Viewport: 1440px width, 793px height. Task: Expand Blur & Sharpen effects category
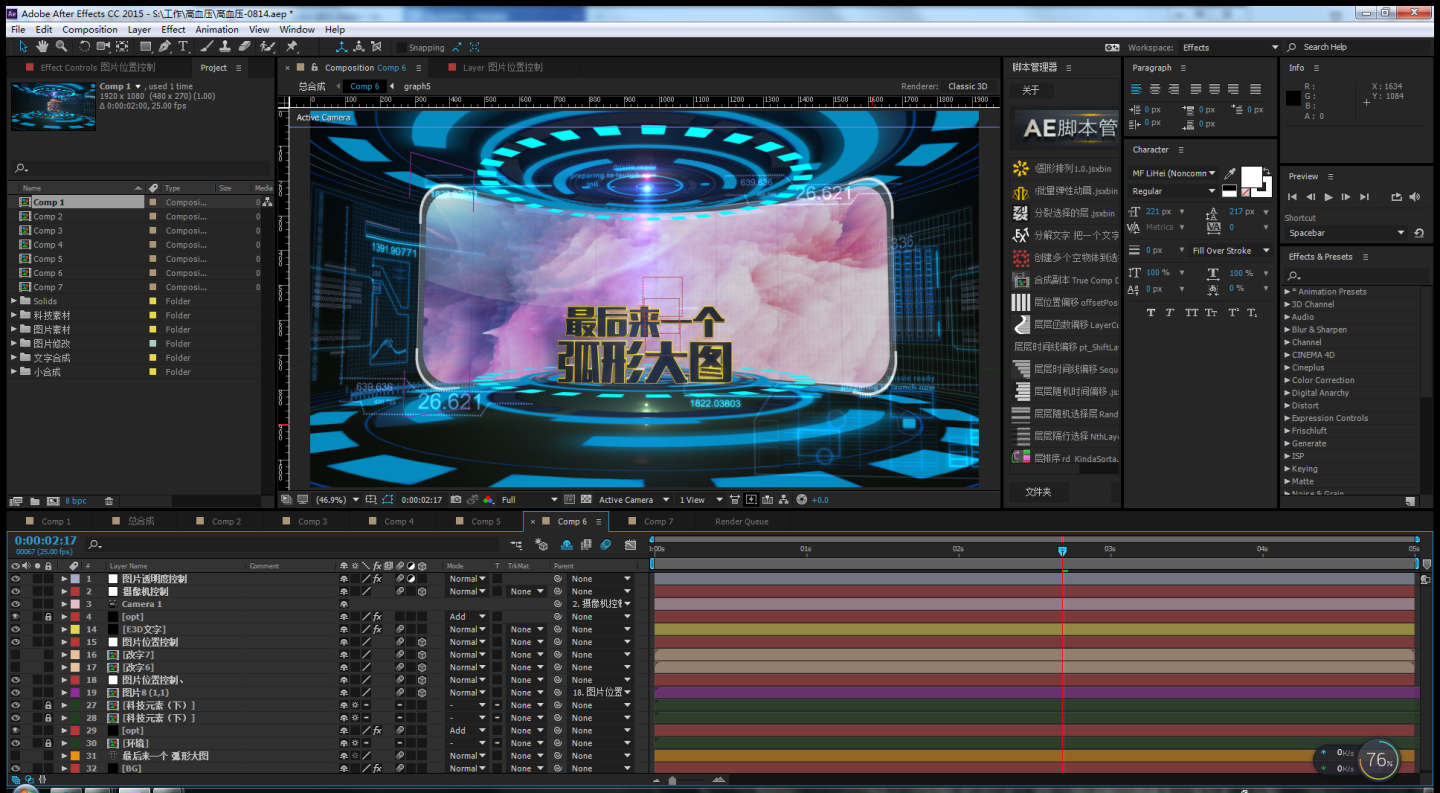1288,329
